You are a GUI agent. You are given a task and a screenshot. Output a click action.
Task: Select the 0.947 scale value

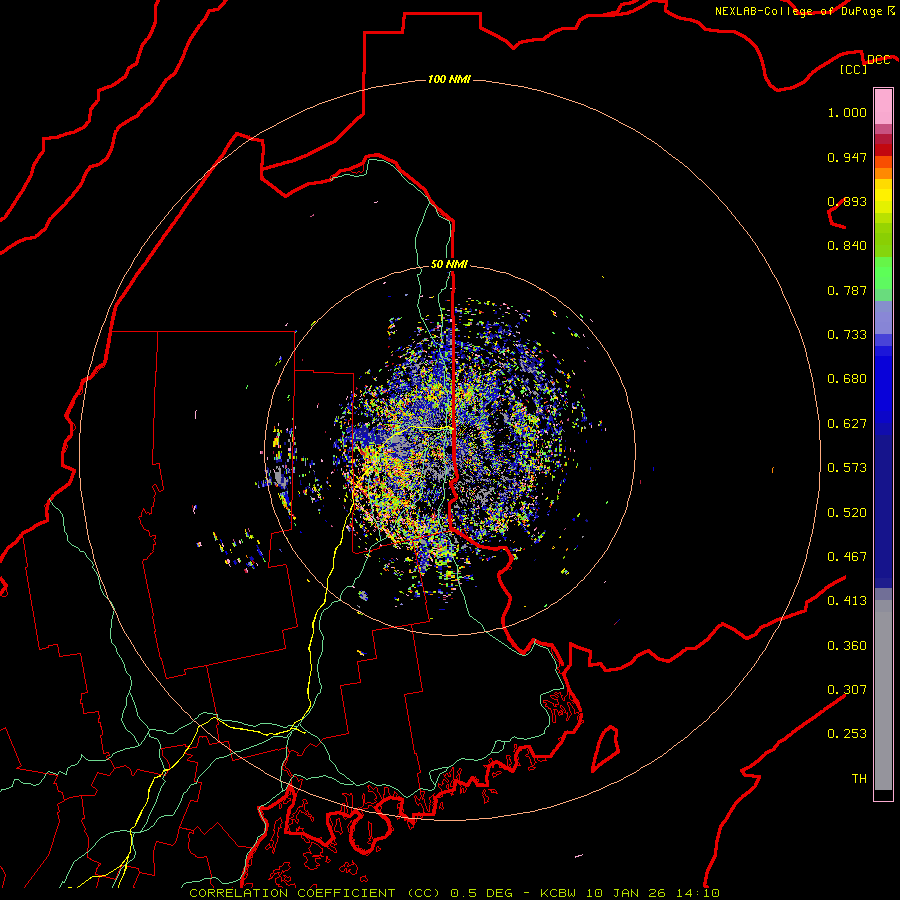pos(847,157)
